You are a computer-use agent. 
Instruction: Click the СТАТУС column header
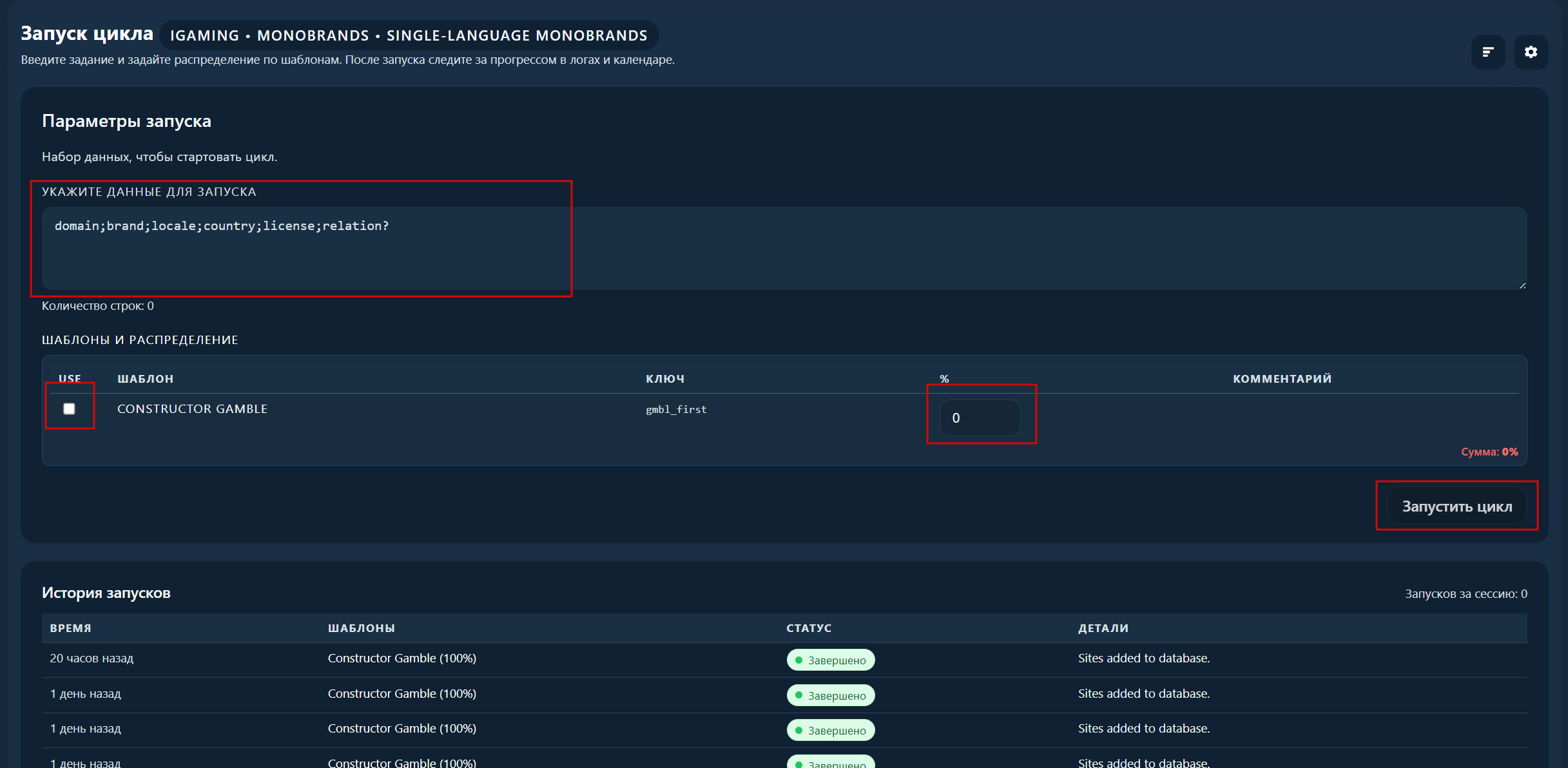(x=809, y=628)
